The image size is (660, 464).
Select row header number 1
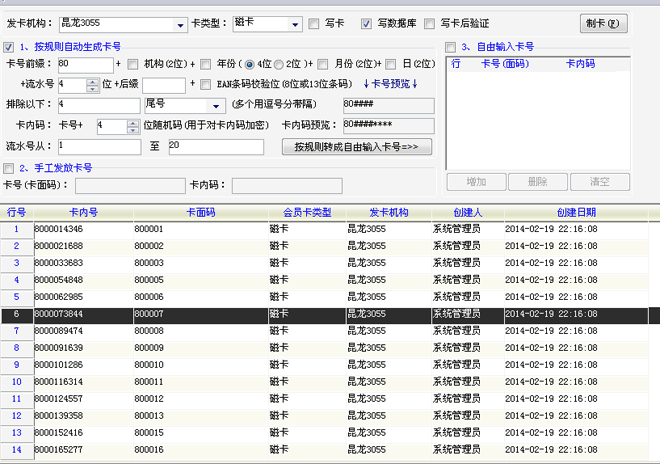(x=16, y=229)
